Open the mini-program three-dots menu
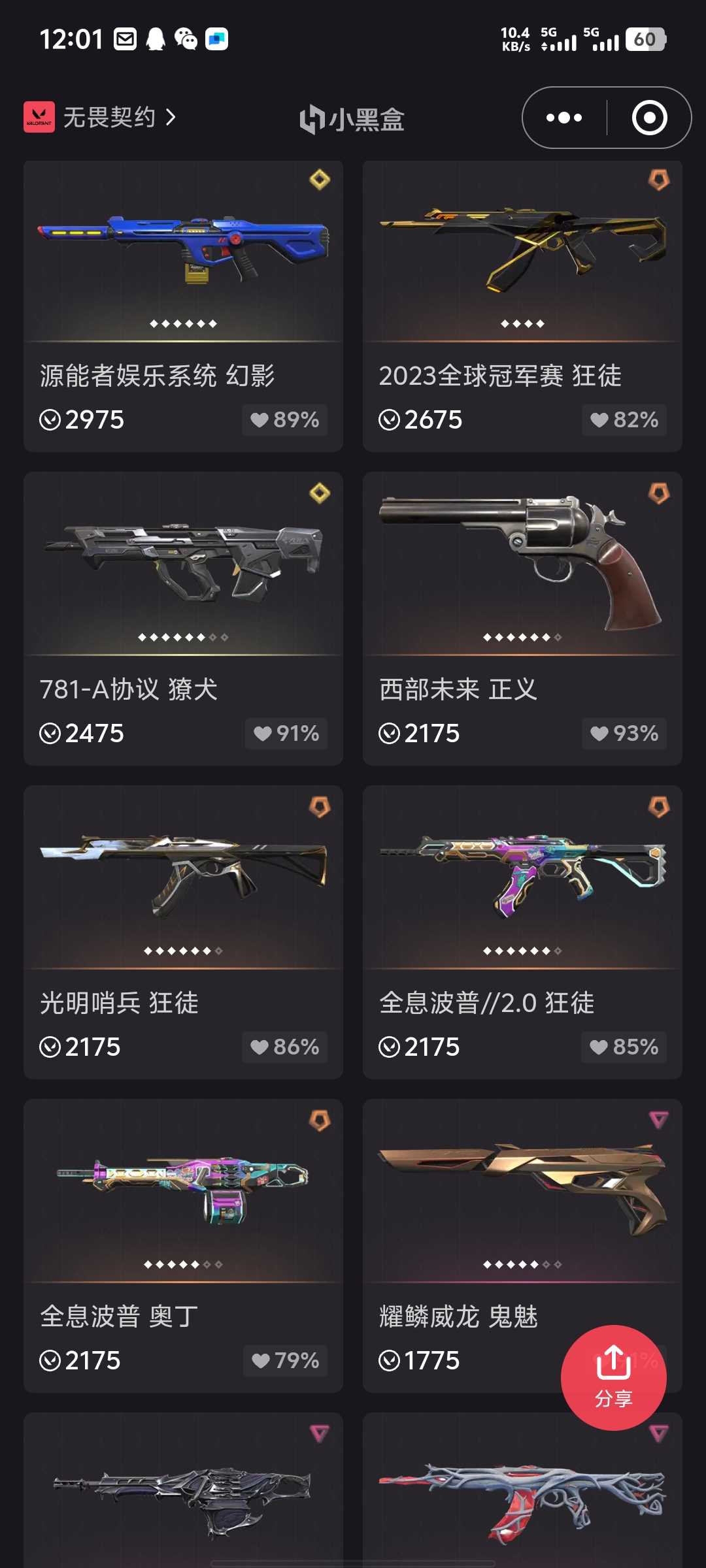Viewport: 706px width, 1568px height. [564, 118]
